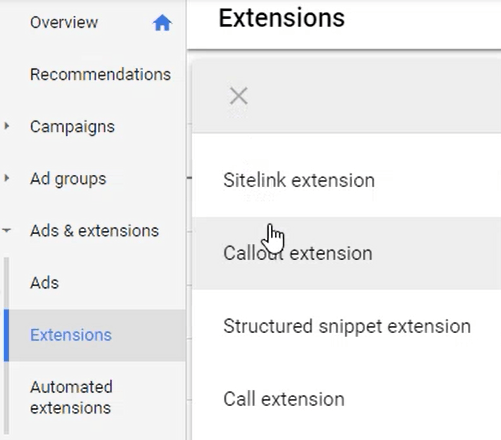Click the blue home icon beside Overview
Viewport: 501px width, 440px height.
(x=162, y=23)
